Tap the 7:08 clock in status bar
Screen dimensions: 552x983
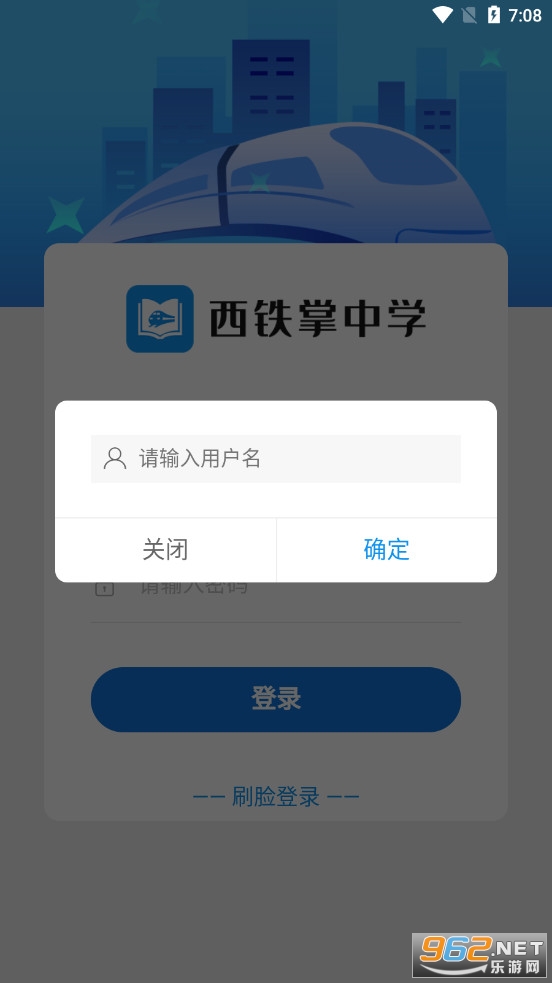(524, 15)
